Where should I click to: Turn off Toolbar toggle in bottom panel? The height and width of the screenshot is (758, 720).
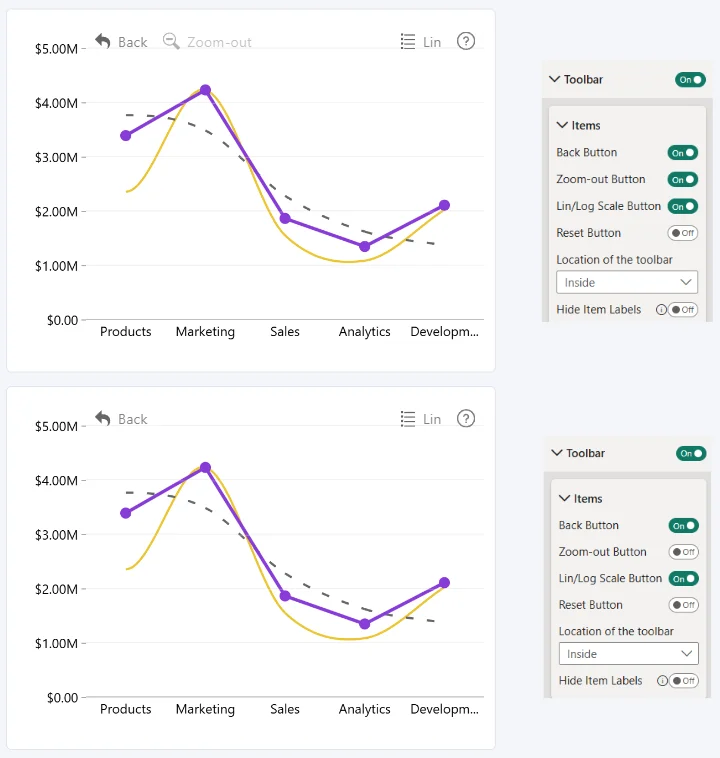coord(691,453)
